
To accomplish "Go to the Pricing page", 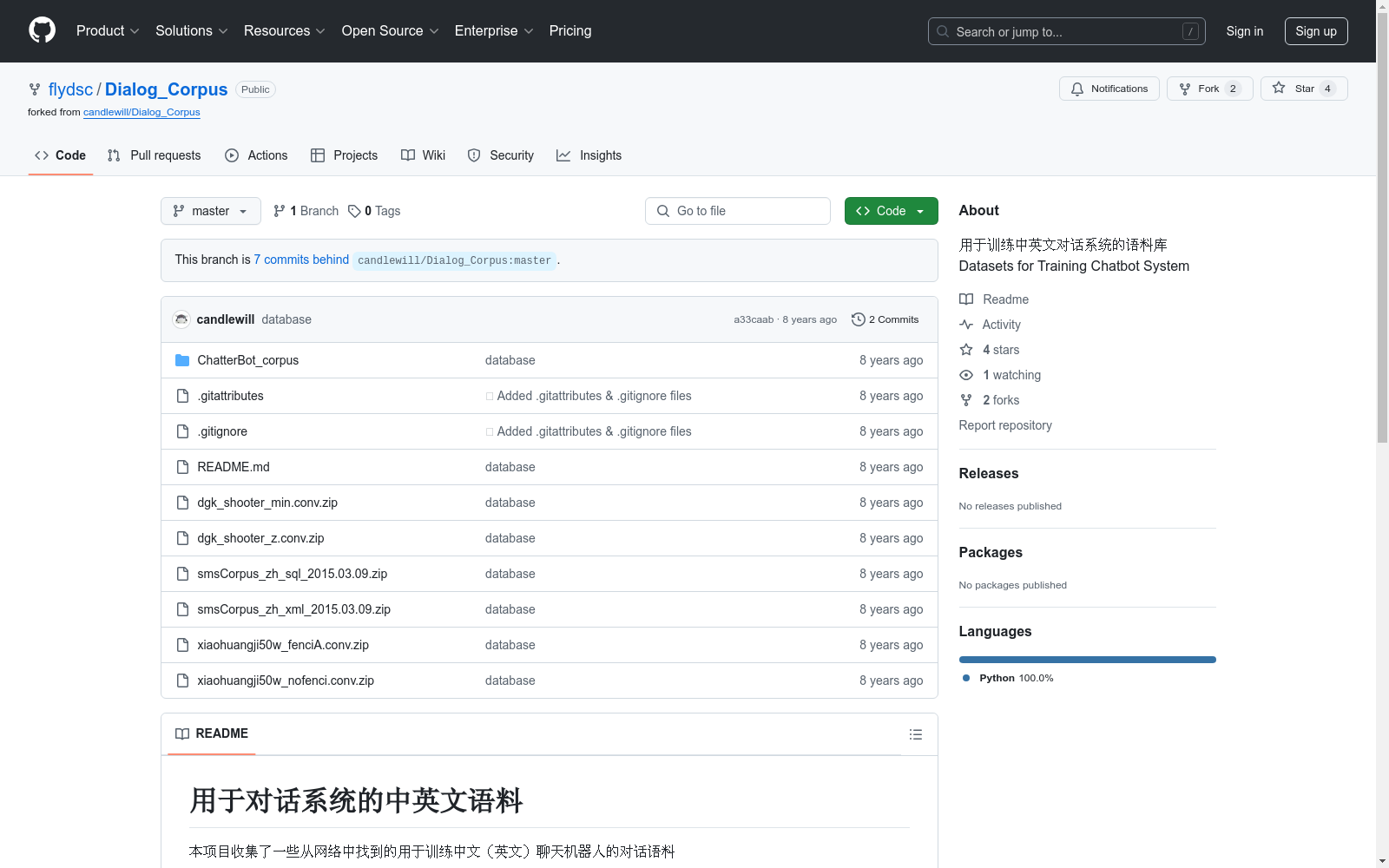I will [x=570, y=31].
